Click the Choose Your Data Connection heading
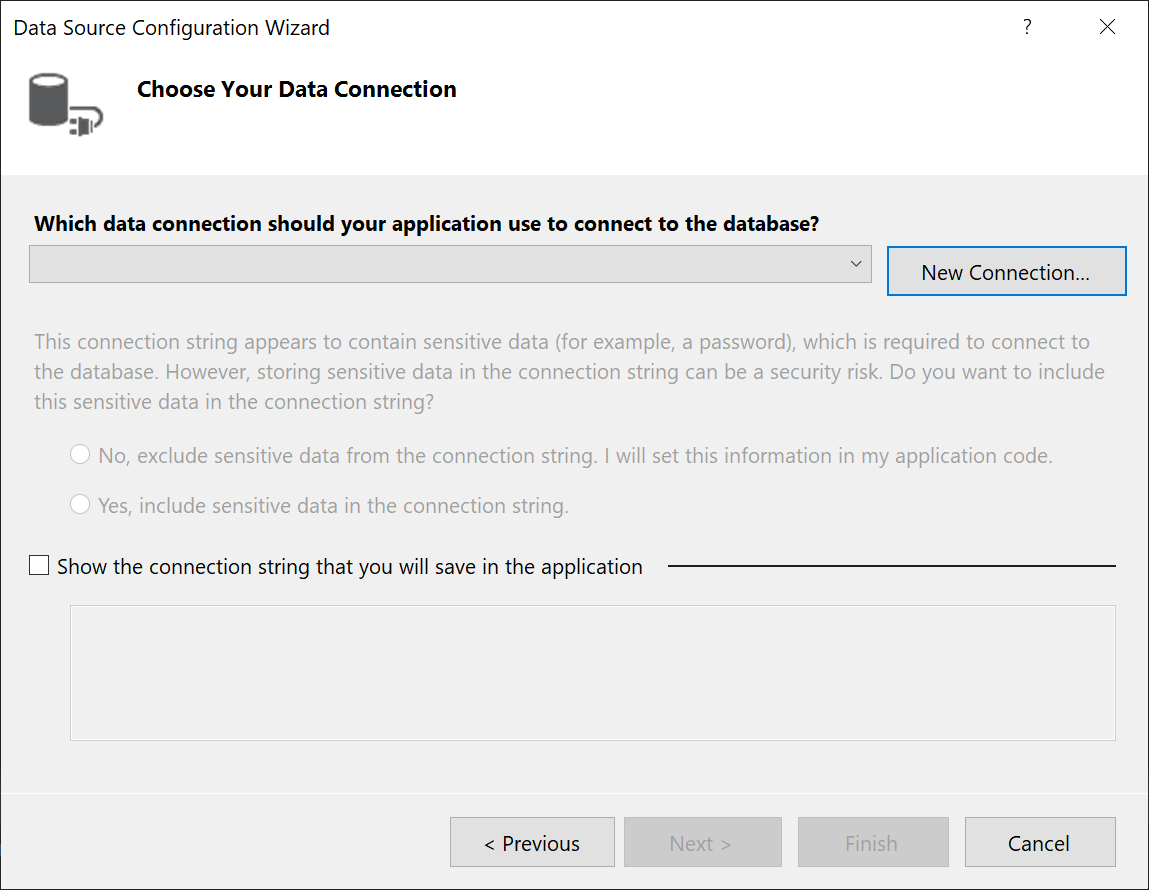Image resolution: width=1149 pixels, height=890 pixels. coord(296,89)
